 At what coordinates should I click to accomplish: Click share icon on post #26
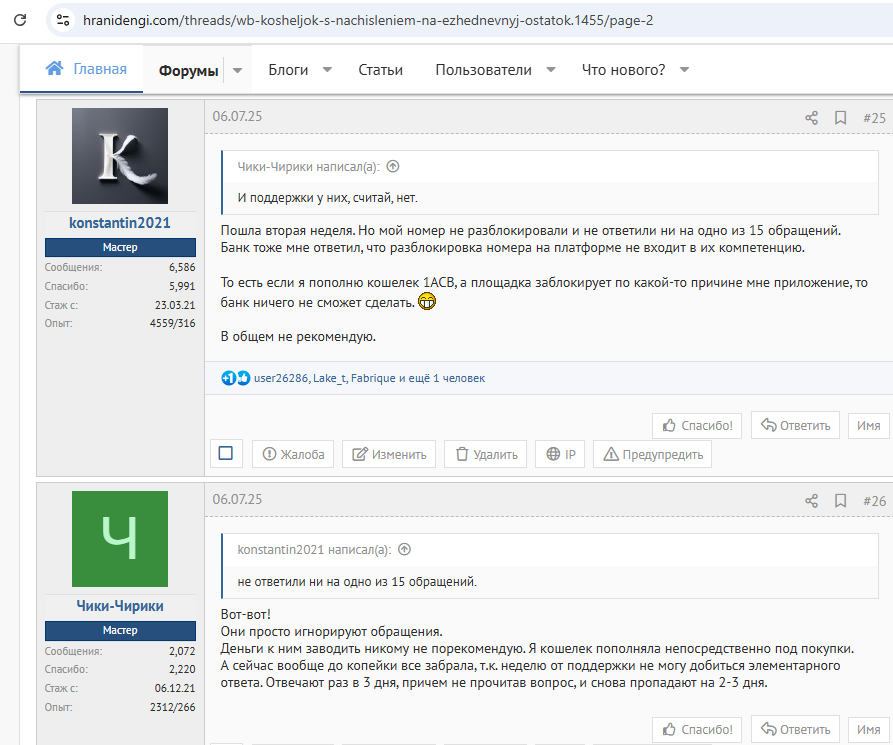click(x=811, y=500)
